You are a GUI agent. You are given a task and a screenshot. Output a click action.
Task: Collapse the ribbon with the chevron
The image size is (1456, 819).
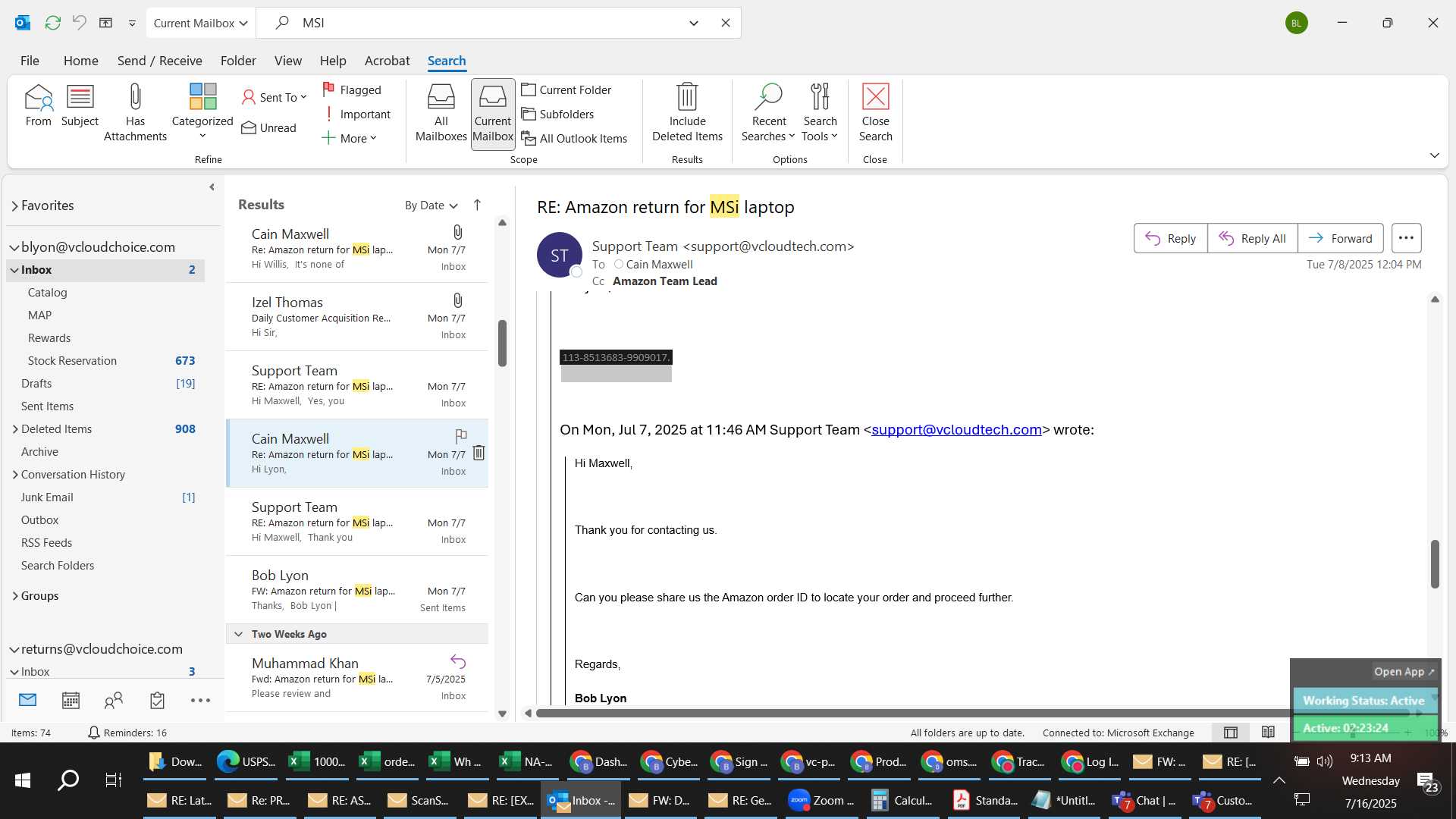click(1434, 155)
